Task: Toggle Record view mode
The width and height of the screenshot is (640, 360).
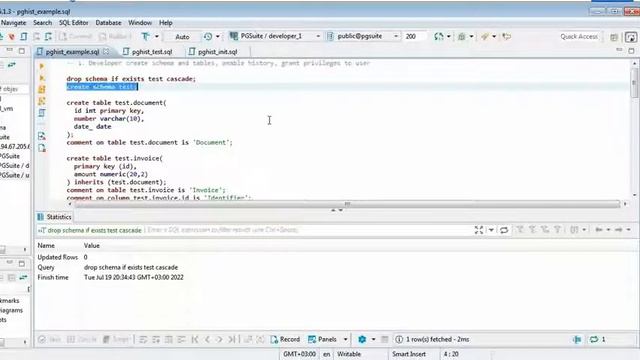Action: click(285, 339)
